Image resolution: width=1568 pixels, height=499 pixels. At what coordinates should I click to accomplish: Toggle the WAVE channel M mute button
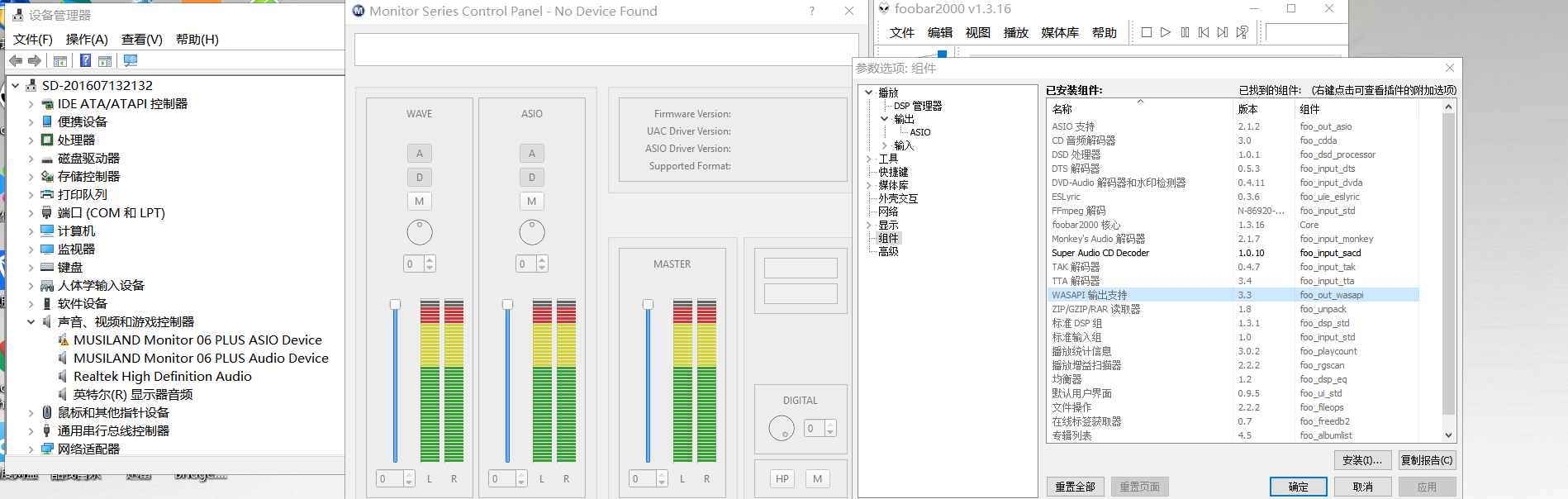pos(420,201)
